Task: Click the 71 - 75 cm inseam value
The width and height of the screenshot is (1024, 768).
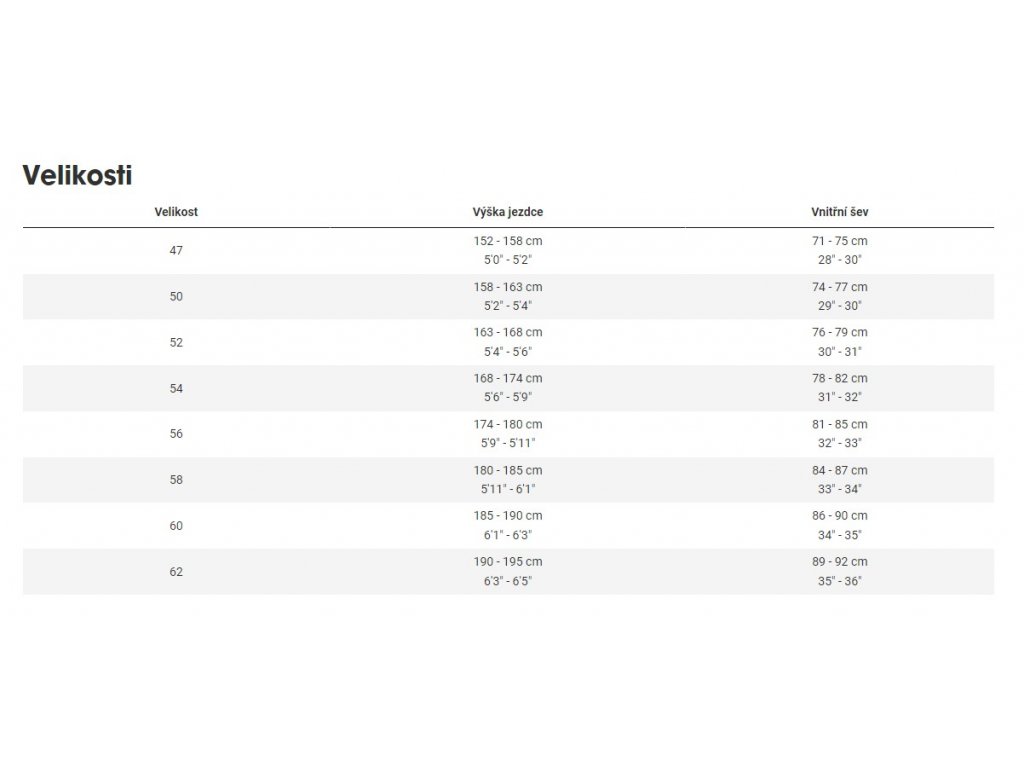Action: tap(839, 241)
